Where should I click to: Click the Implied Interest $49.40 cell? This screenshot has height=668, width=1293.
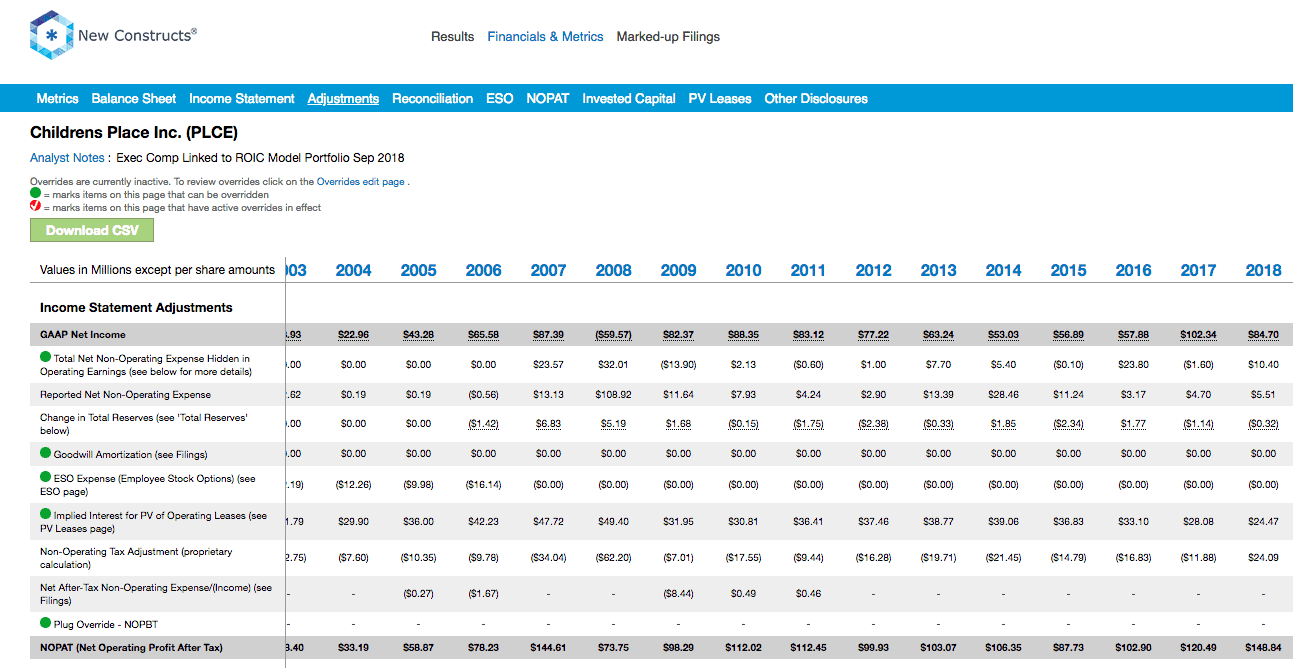point(613,521)
